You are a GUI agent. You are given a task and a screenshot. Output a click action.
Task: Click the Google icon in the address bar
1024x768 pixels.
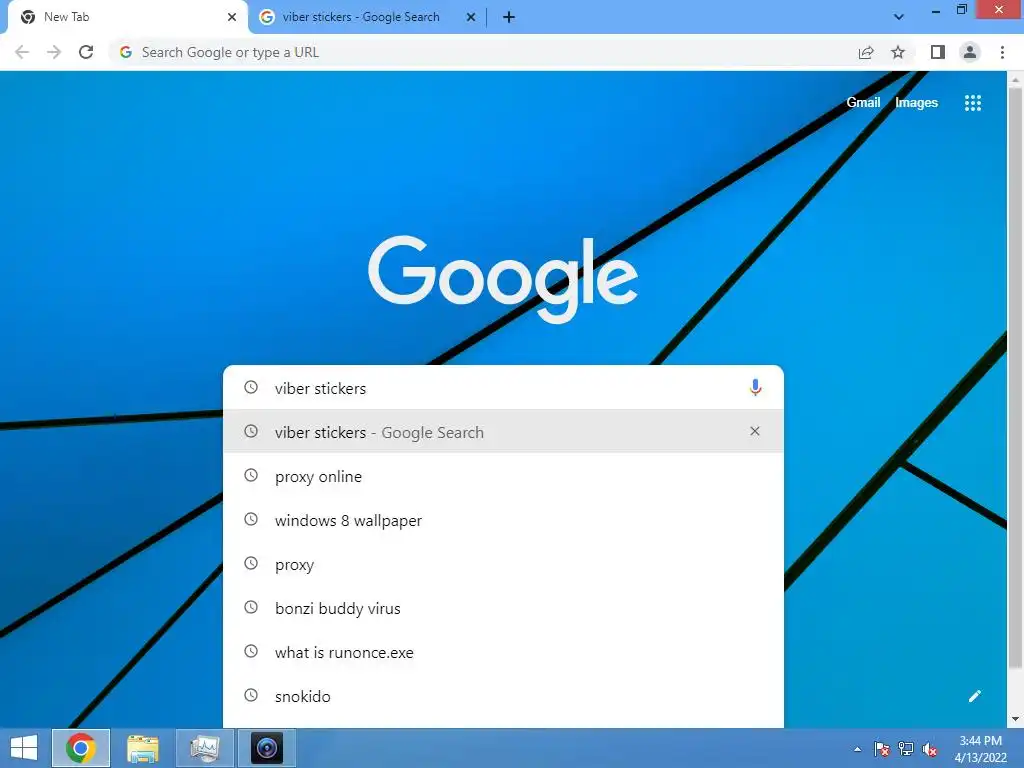126,52
